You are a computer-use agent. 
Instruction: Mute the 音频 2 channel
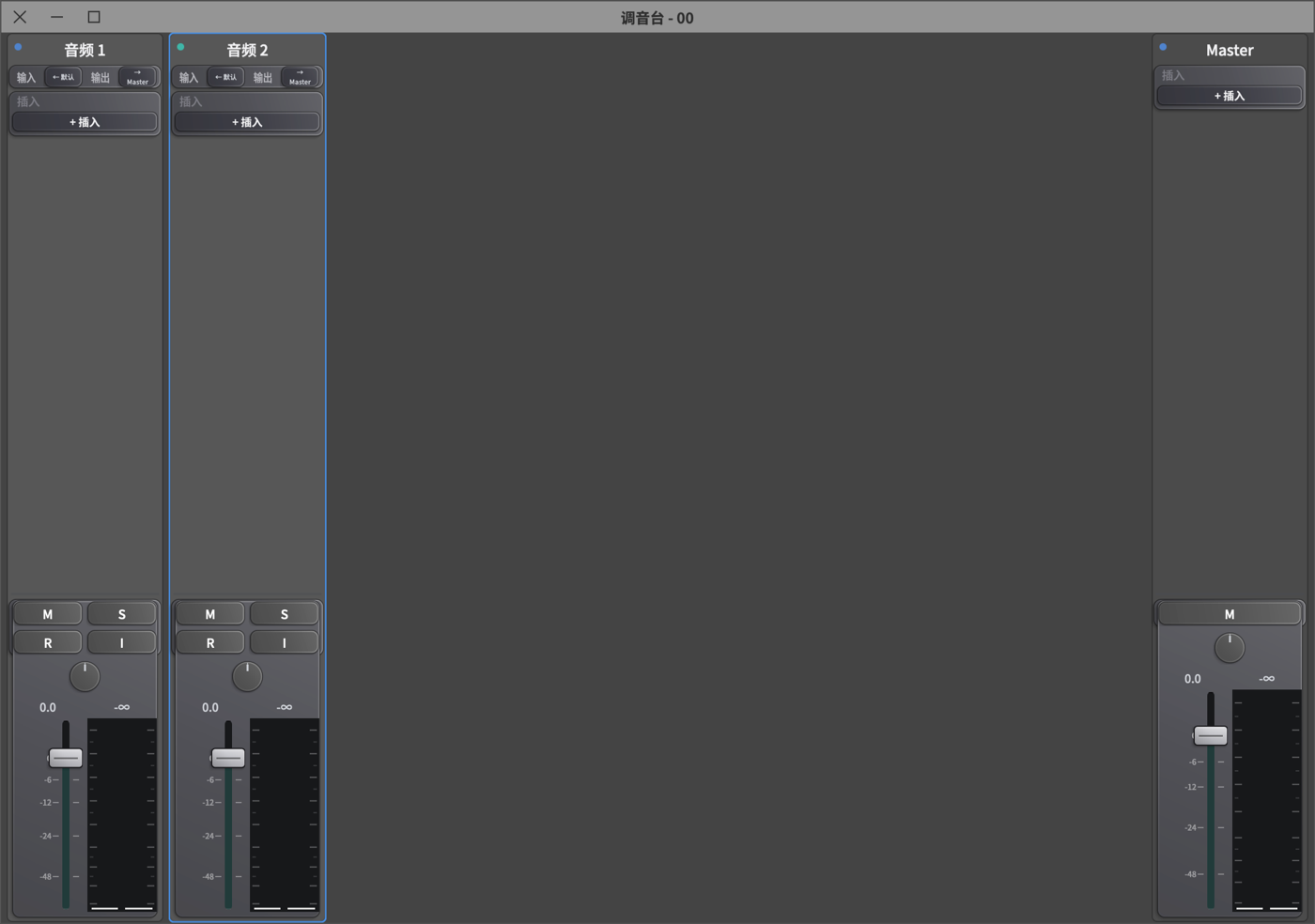tap(210, 614)
